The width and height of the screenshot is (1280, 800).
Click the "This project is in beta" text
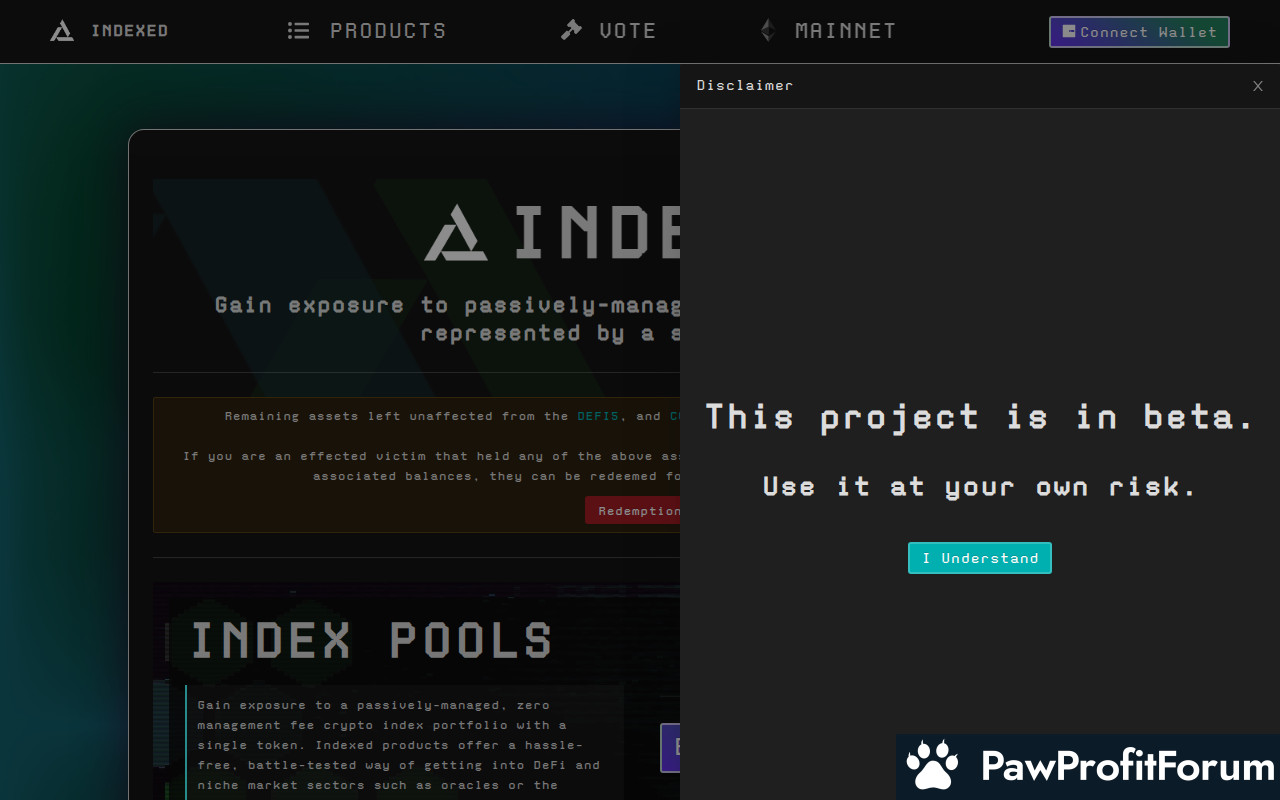coord(979,417)
